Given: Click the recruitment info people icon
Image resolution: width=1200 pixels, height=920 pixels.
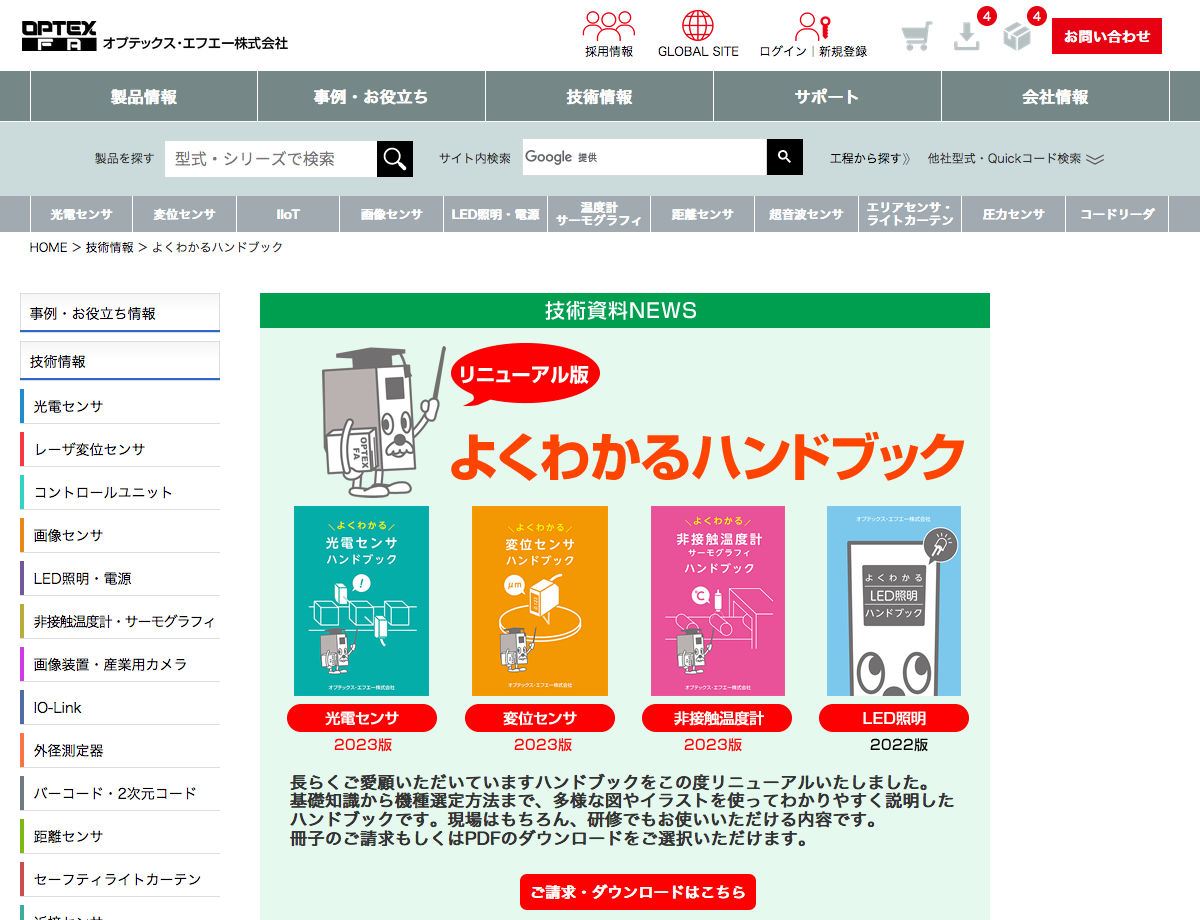Looking at the screenshot, I should pyautogui.click(x=609, y=26).
